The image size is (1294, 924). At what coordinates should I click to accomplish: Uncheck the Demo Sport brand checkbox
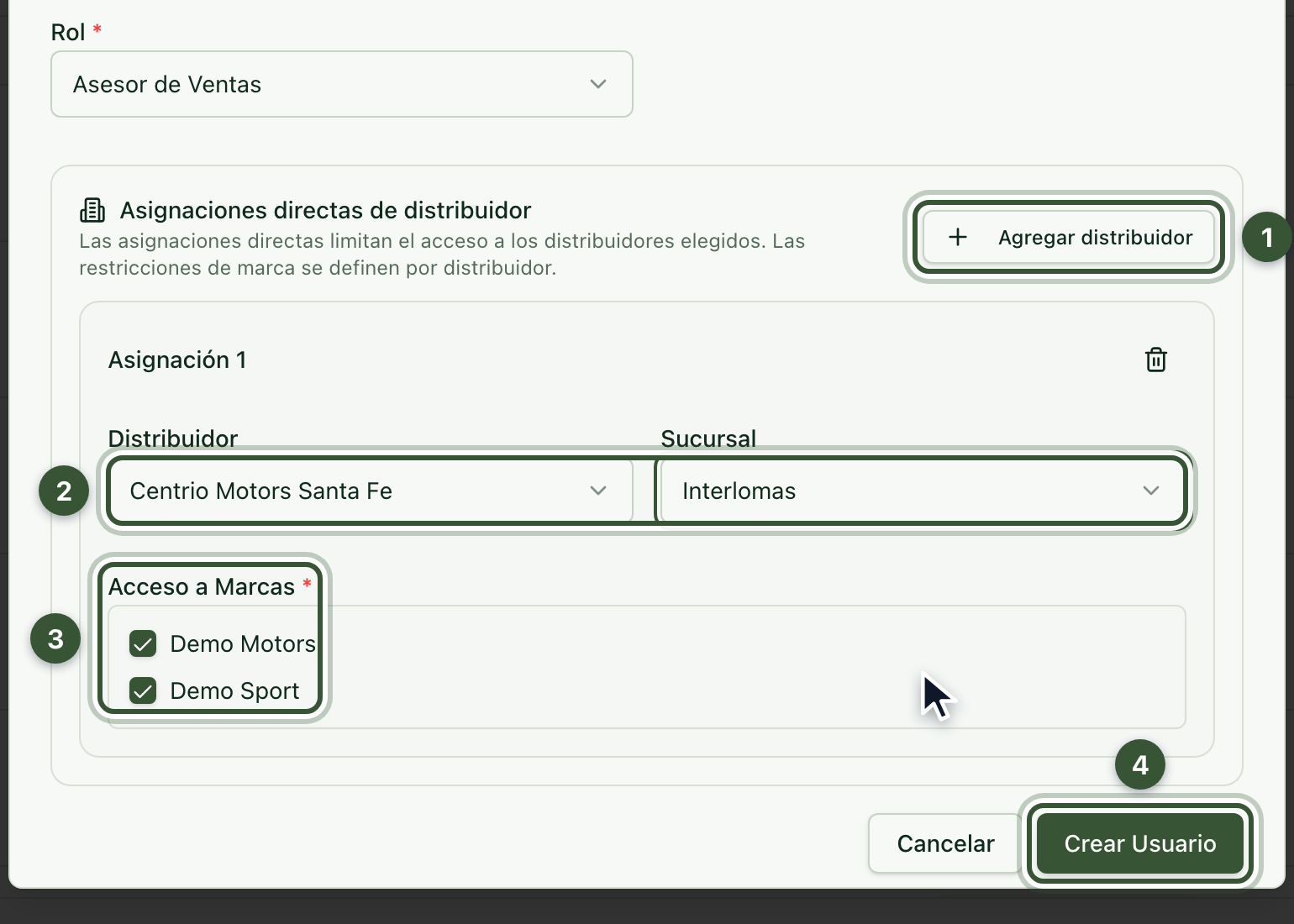(x=143, y=691)
